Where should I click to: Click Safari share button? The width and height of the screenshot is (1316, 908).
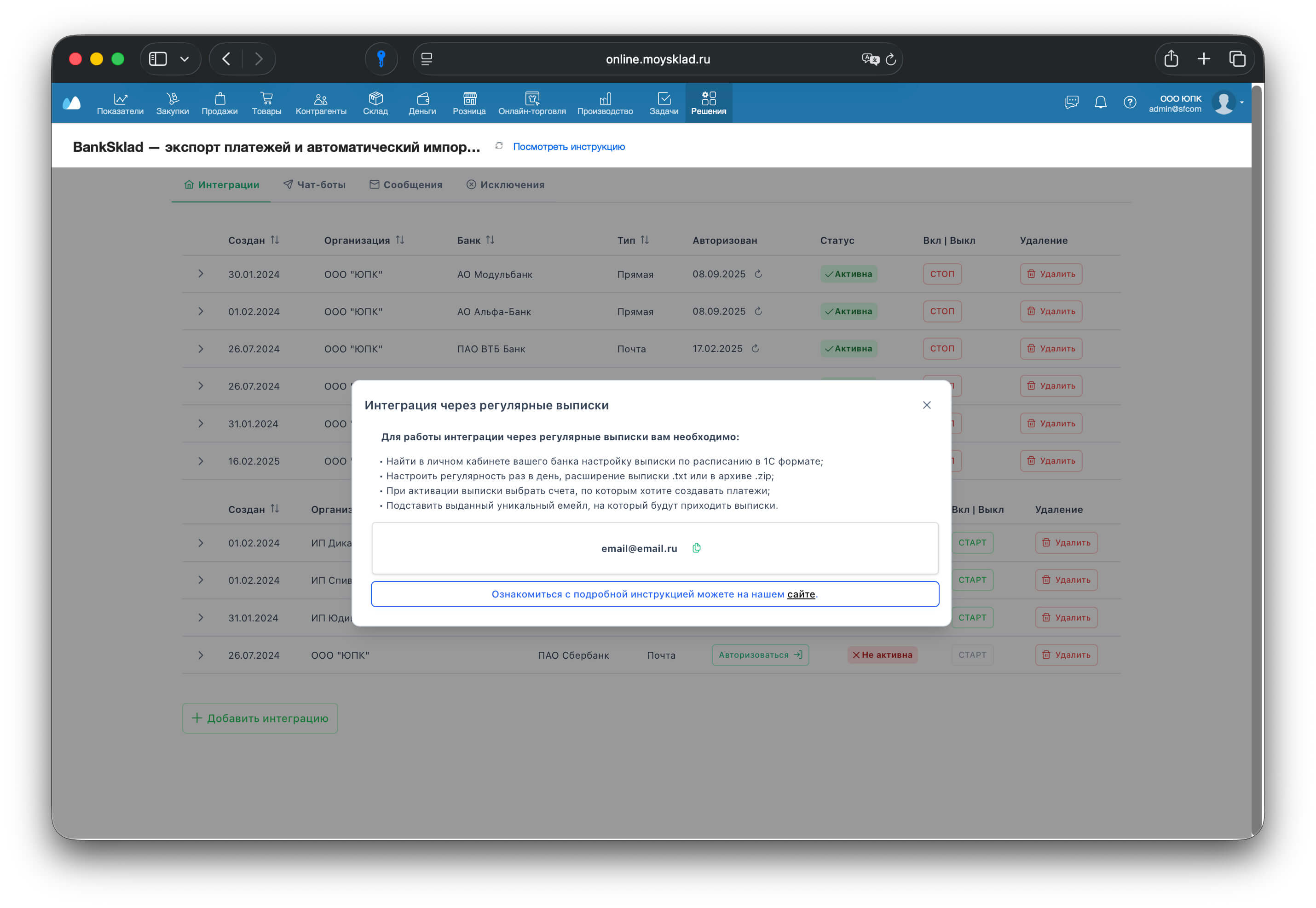[x=1171, y=58]
